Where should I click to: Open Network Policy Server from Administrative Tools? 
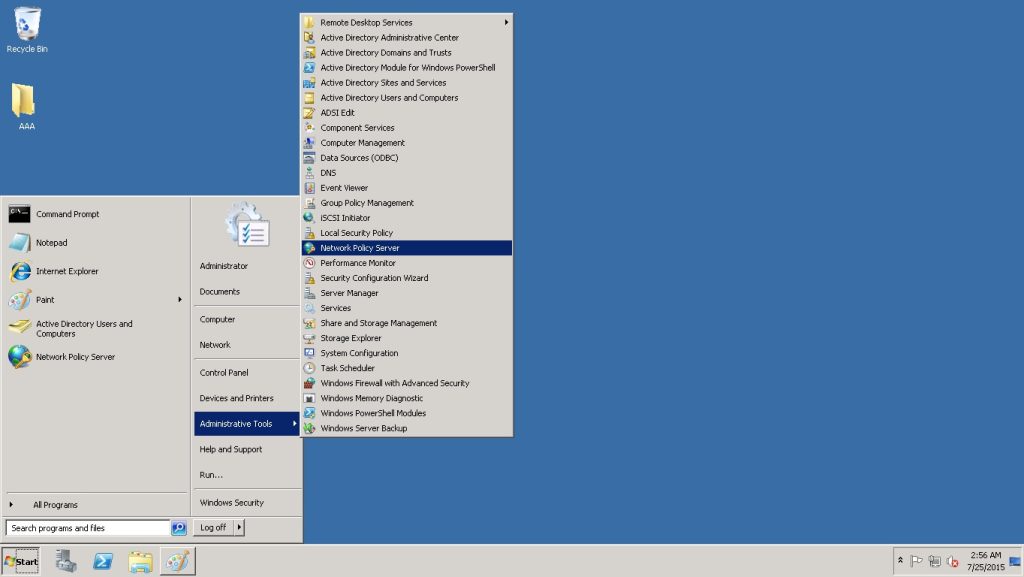pyautogui.click(x=360, y=248)
